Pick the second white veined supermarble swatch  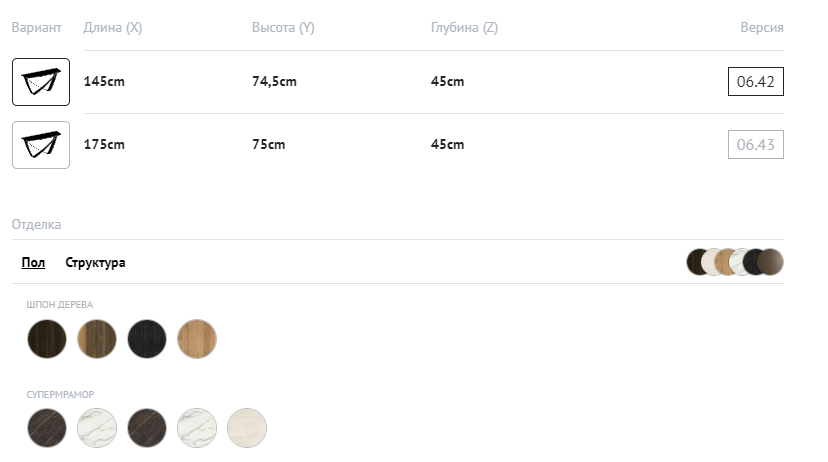click(x=197, y=428)
